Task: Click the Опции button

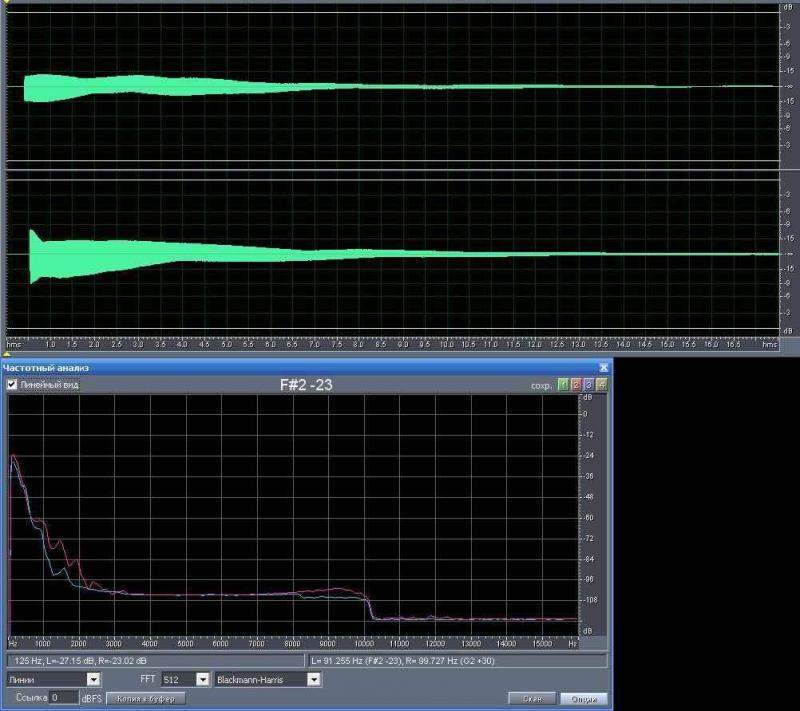Action: tap(584, 699)
